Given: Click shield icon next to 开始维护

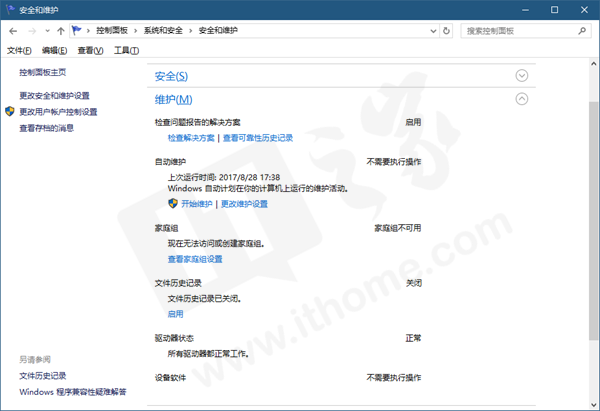Looking at the screenshot, I should coord(173,203).
